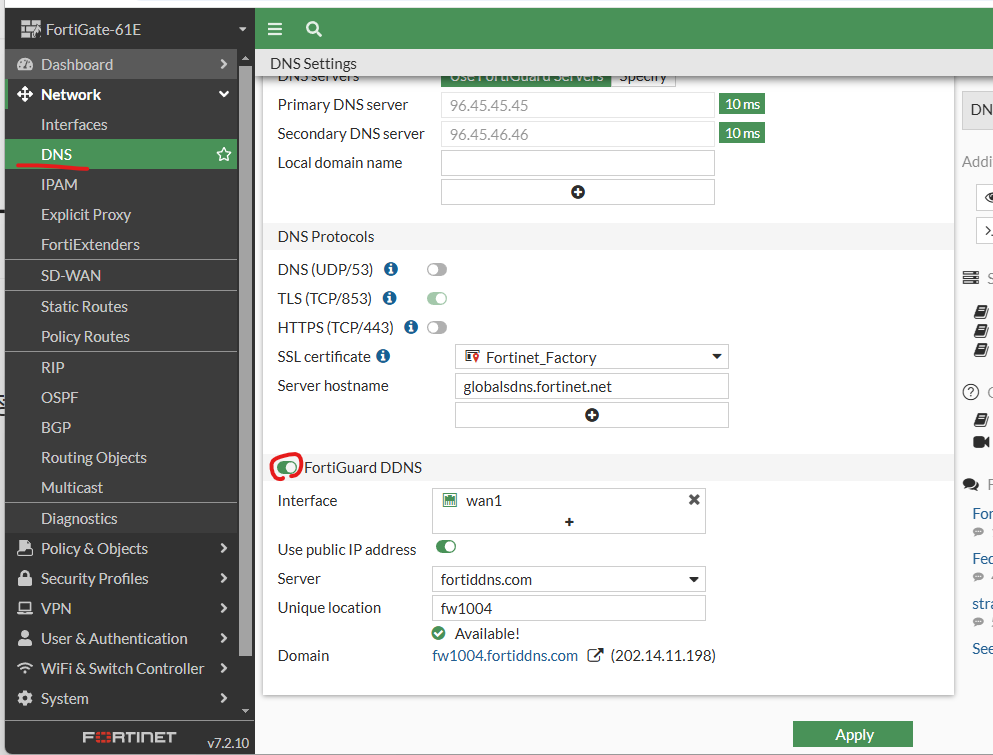The image size is (993, 755).
Task: Show info icon for SSL certificate
Action: (x=383, y=356)
